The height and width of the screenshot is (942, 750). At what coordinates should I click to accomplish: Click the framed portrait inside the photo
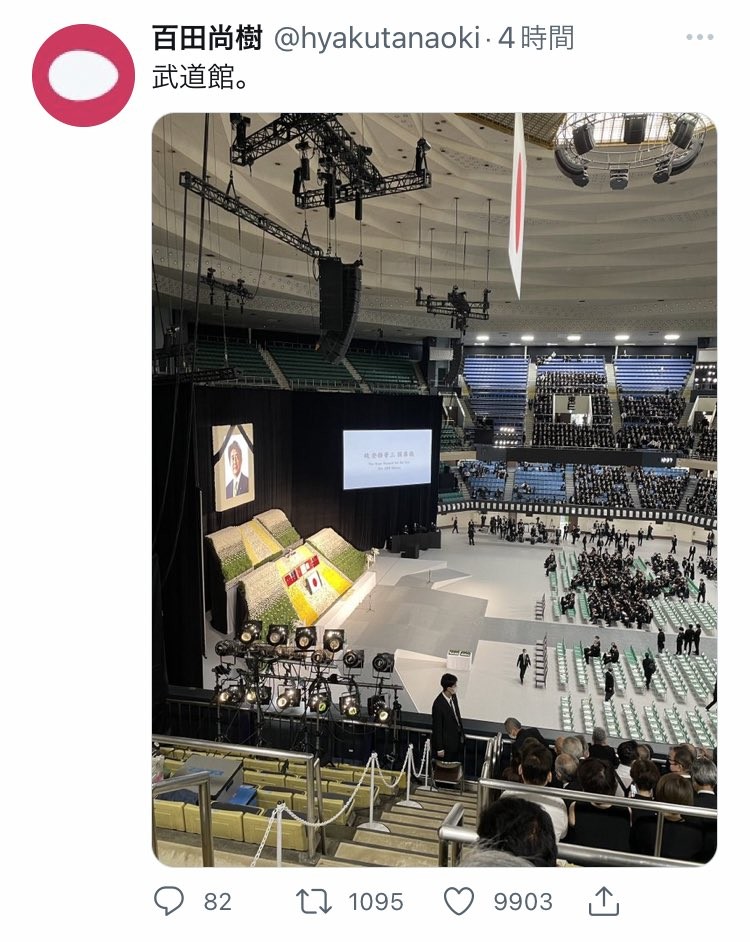point(233,467)
